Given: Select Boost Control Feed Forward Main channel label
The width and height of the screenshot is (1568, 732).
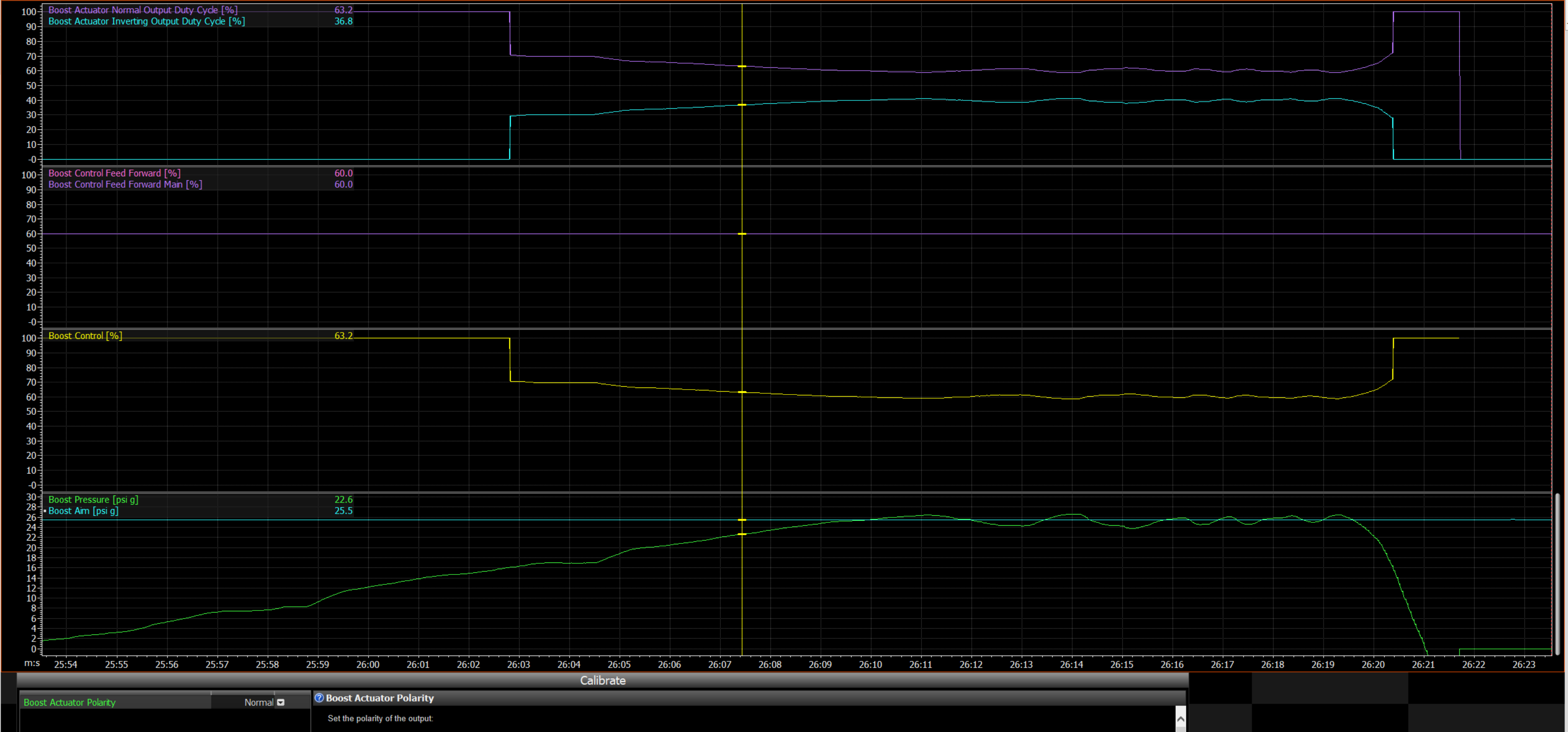Looking at the screenshot, I should pyautogui.click(x=125, y=184).
